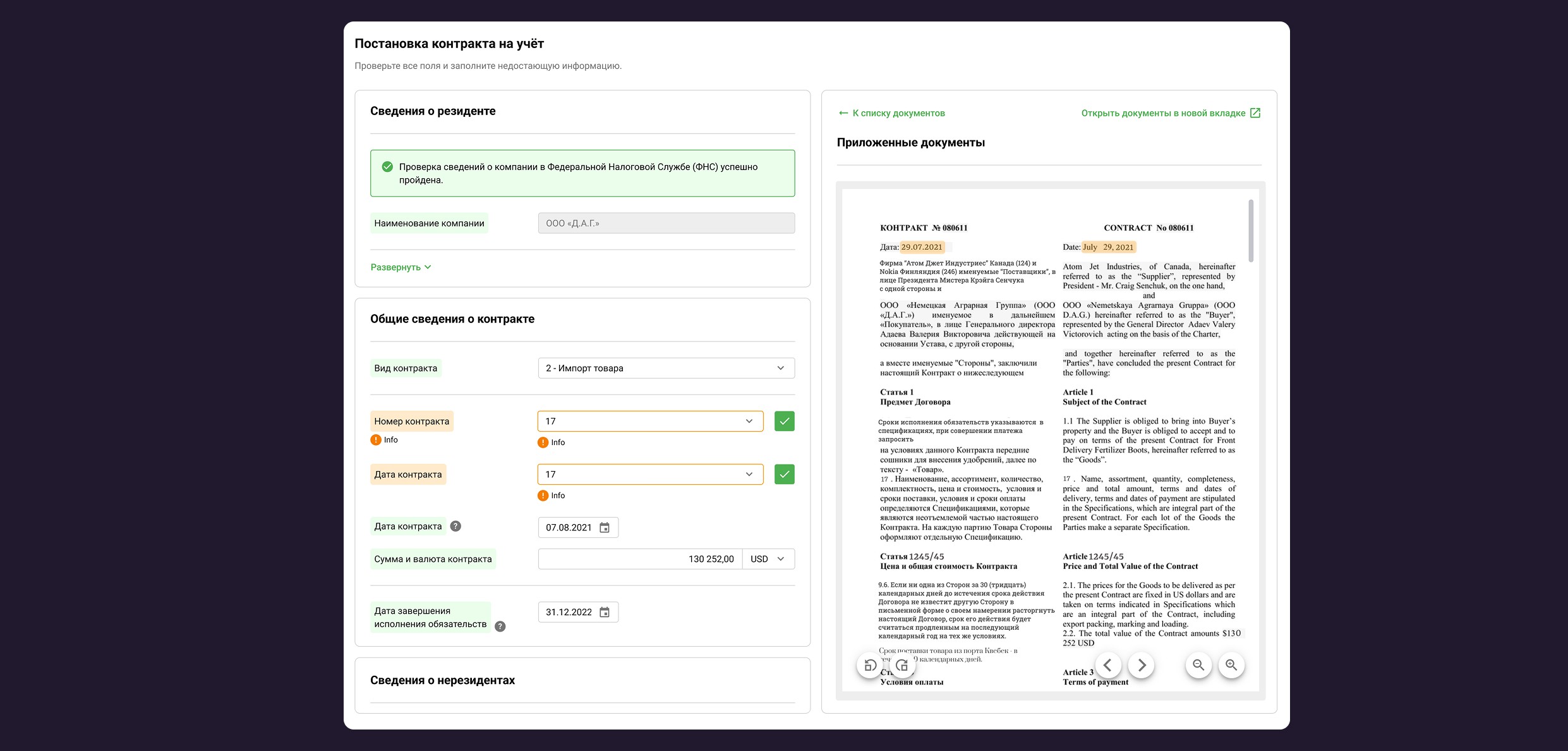The width and height of the screenshot is (1568, 751).
Task: Go to previous document page
Action: [x=1108, y=665]
